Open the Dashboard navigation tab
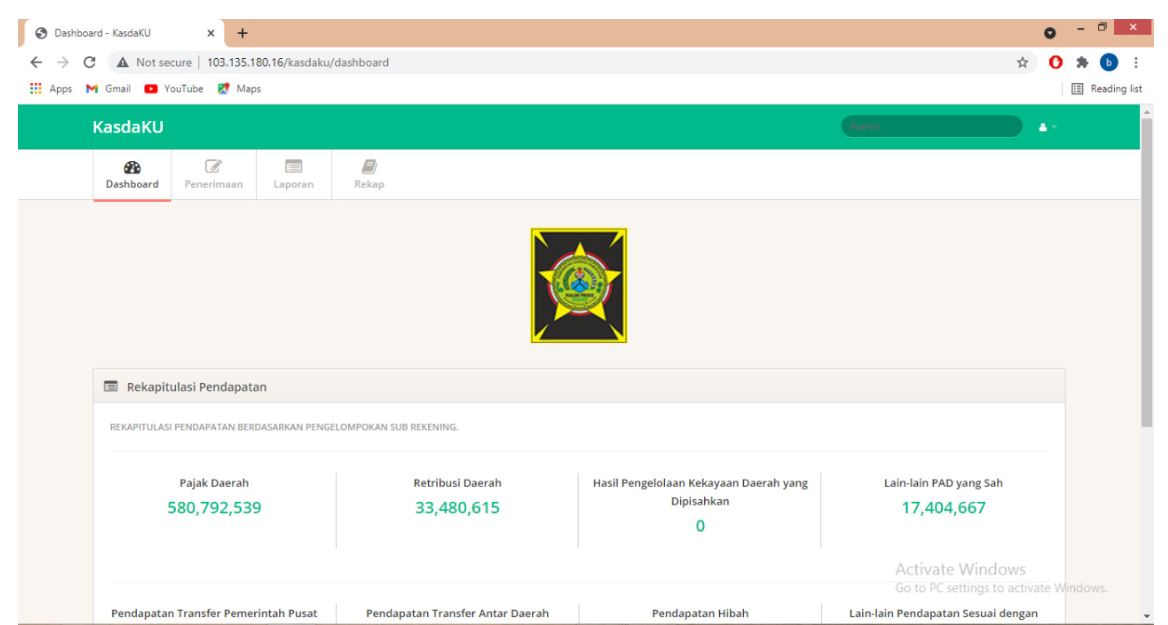This screenshot has height=625, width=1168. (x=132, y=175)
